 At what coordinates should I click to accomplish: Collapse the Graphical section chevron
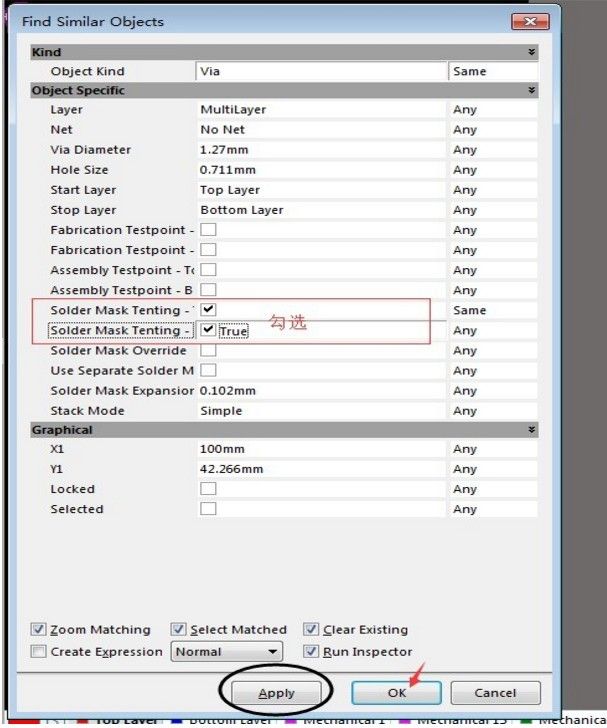coord(531,430)
